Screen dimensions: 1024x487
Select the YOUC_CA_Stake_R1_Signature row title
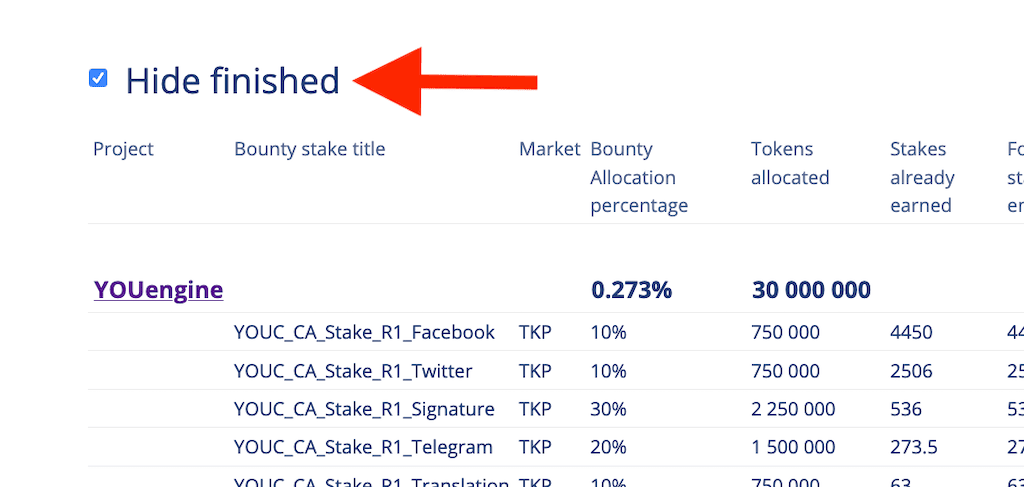(364, 409)
